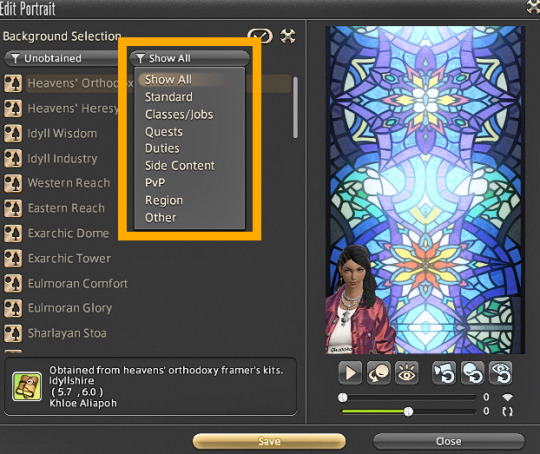Open the Unobtained filter dropdown

[62, 58]
